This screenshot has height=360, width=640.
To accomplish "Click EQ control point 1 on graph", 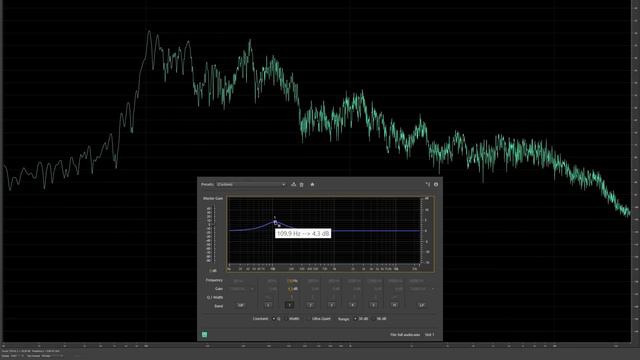I will click(275, 222).
